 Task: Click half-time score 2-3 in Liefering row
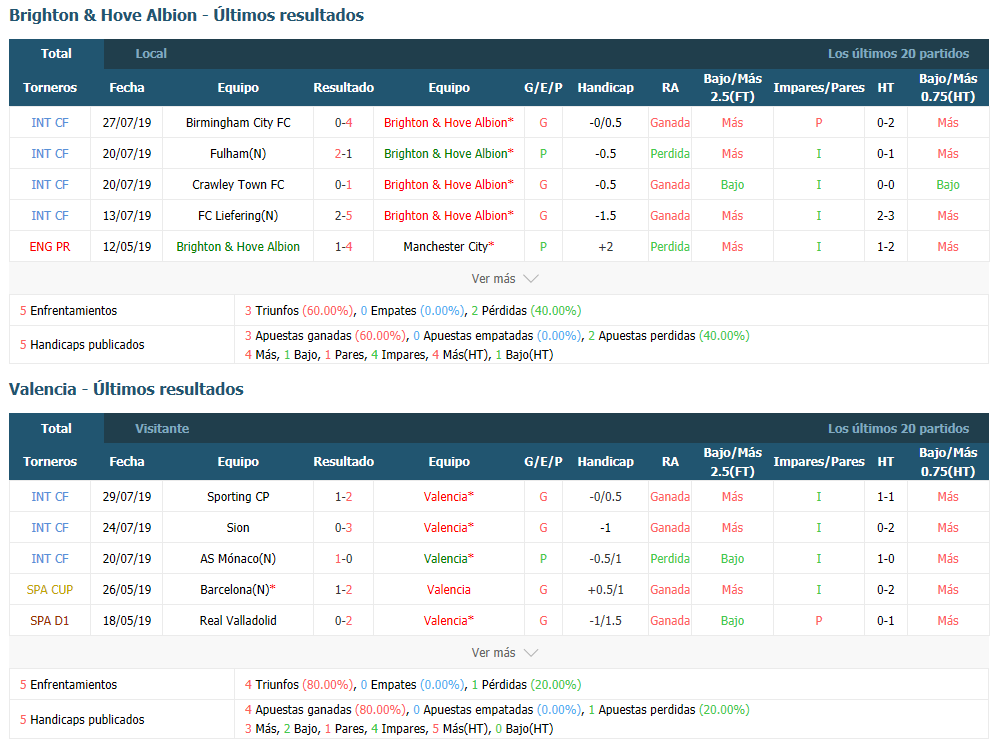pos(886,216)
